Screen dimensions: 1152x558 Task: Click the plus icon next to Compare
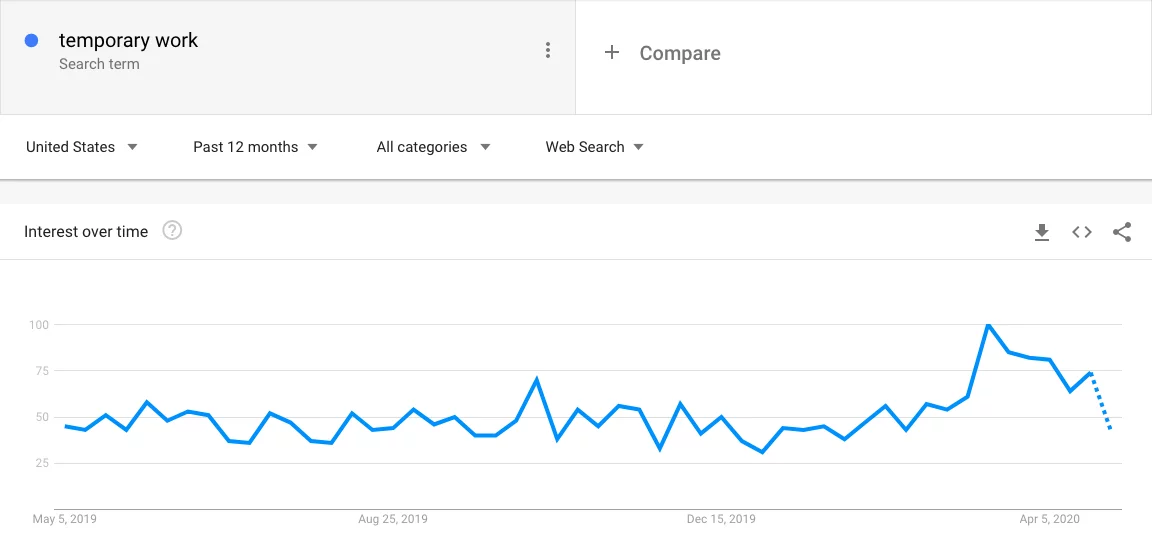pos(611,52)
